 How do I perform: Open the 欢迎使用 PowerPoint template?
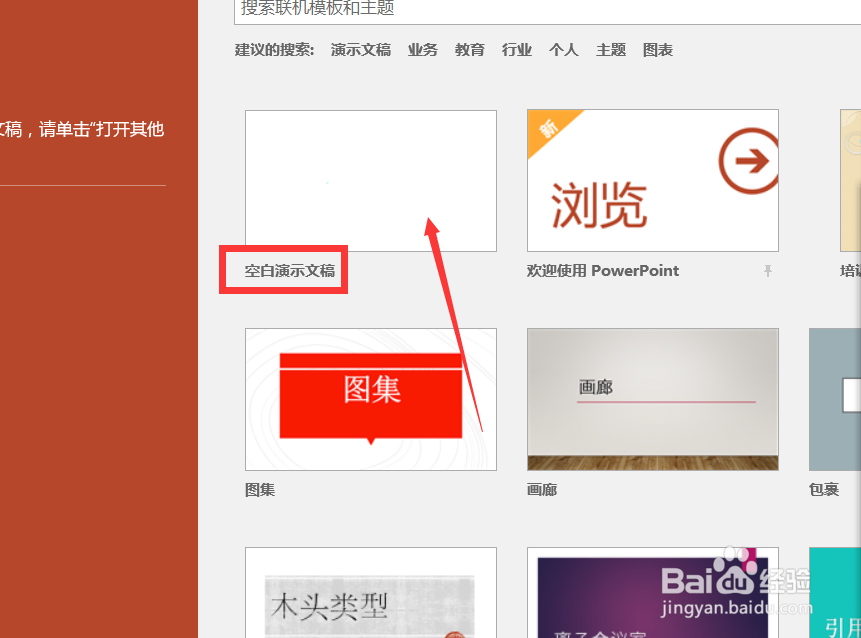[x=652, y=180]
